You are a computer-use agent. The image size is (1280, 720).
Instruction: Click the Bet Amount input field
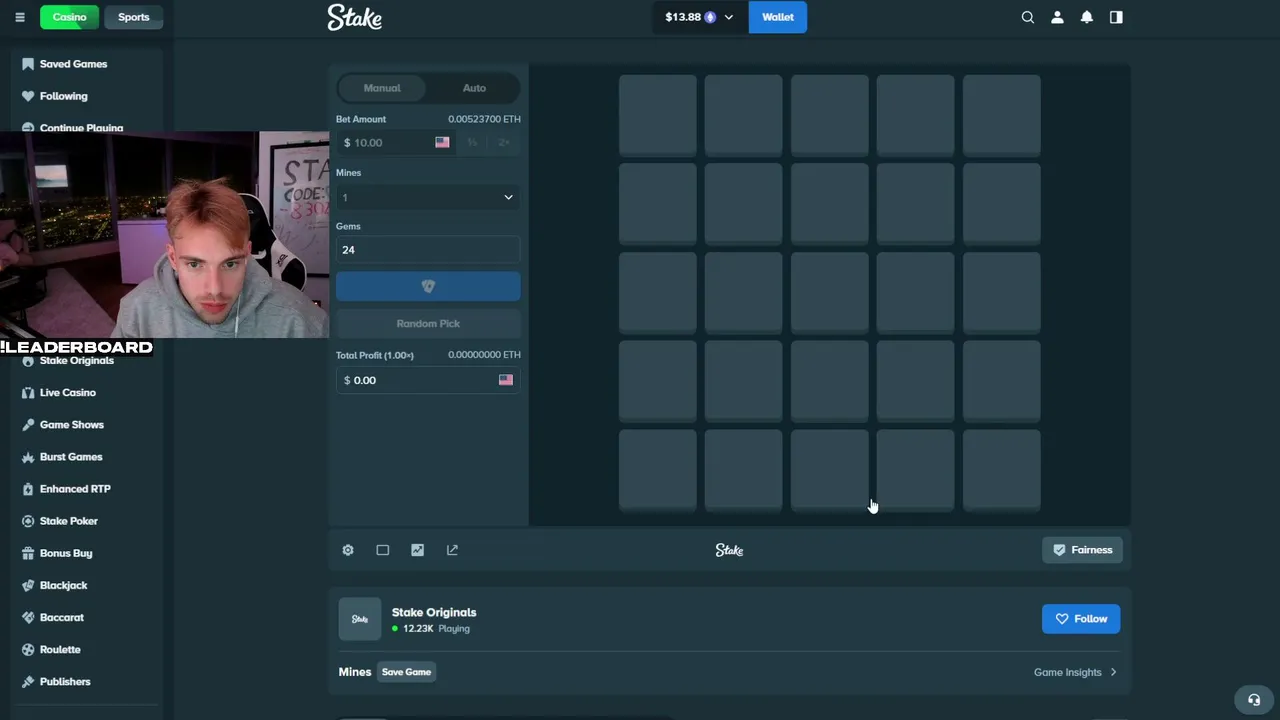click(x=396, y=143)
